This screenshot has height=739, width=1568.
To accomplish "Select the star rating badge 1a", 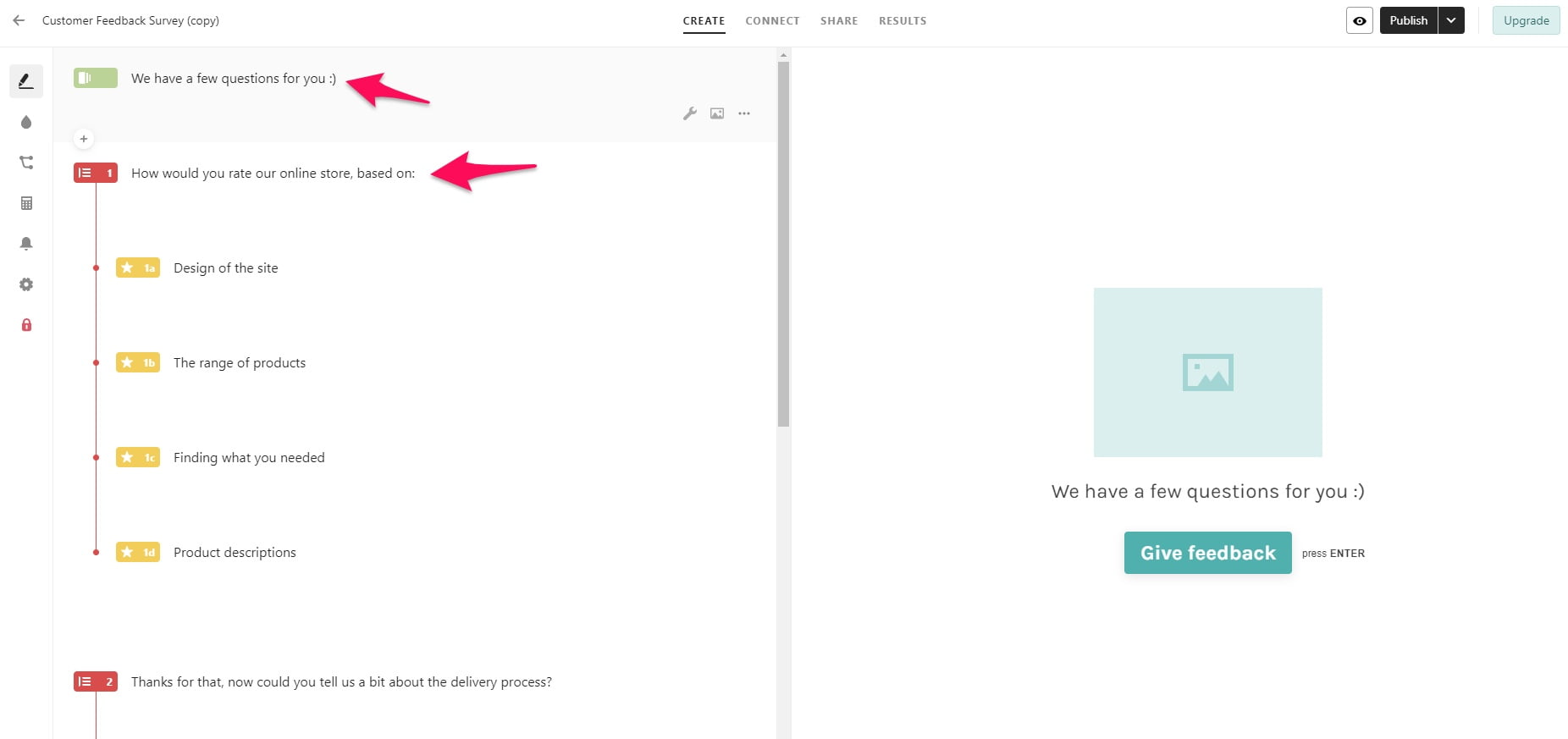I will coord(138,267).
